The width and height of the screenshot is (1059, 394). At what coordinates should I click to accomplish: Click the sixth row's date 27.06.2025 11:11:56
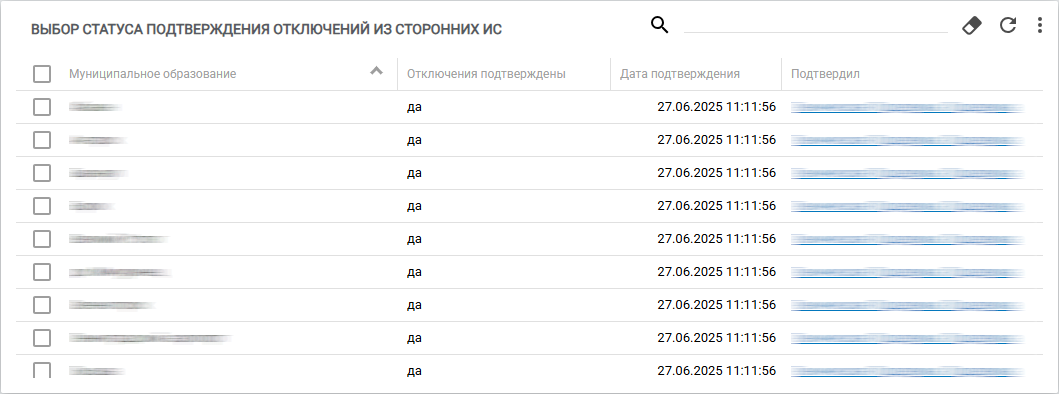[717, 272]
